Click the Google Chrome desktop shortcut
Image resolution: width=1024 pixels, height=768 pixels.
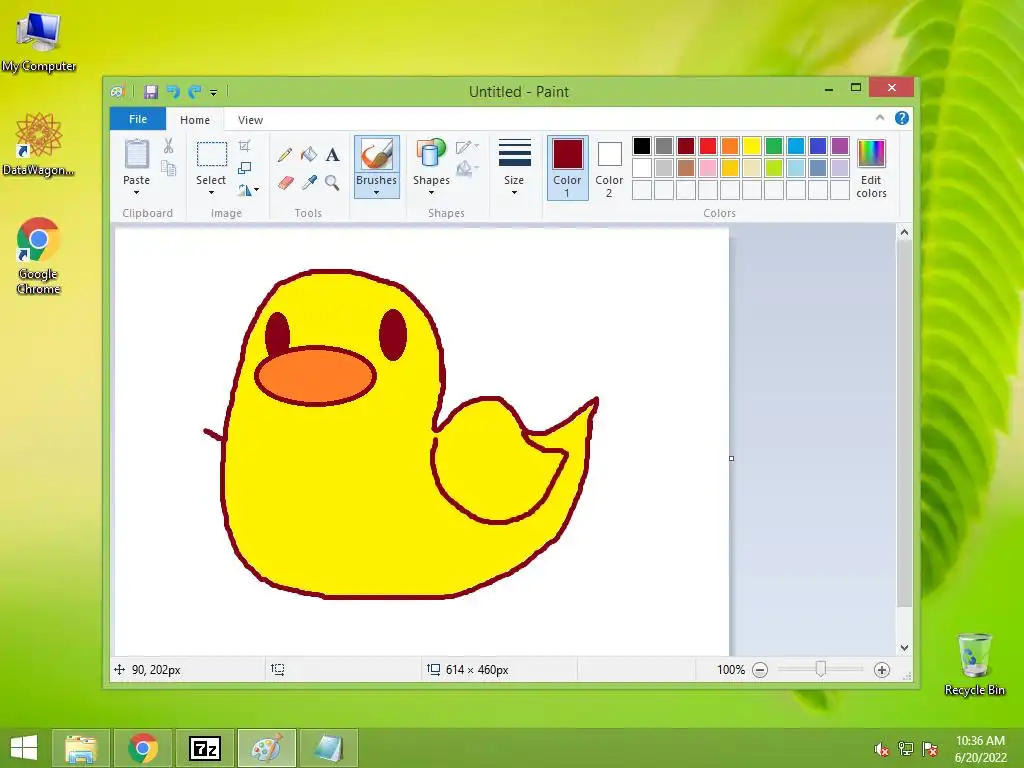pos(38,256)
